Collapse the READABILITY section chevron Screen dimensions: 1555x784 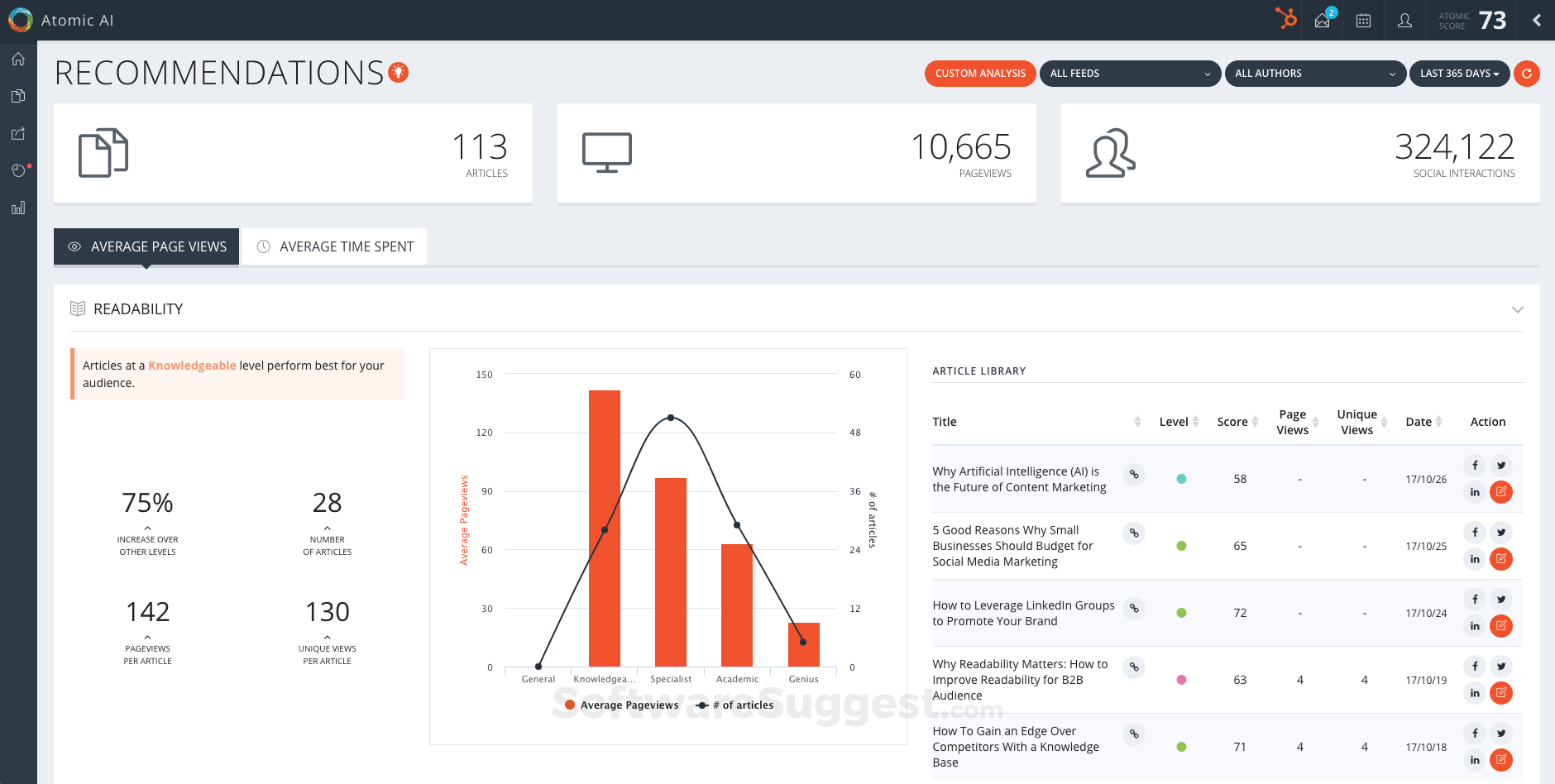[1518, 309]
